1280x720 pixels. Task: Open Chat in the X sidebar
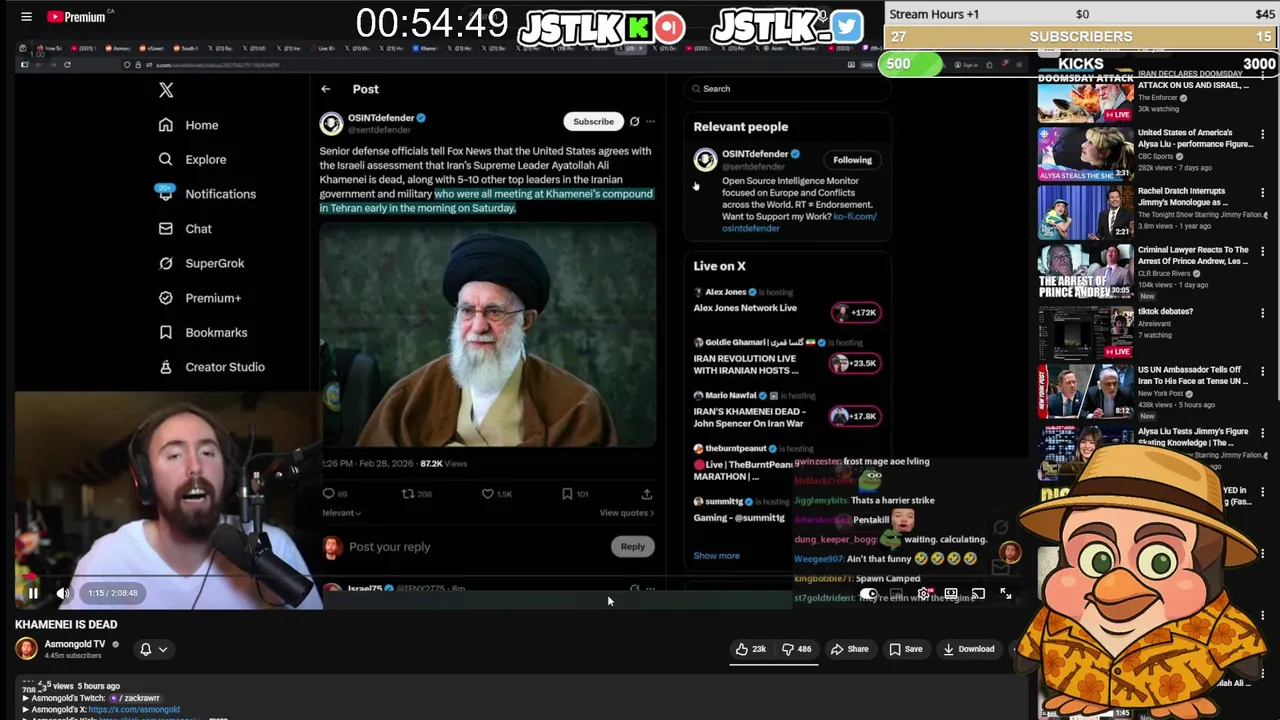tap(185, 229)
